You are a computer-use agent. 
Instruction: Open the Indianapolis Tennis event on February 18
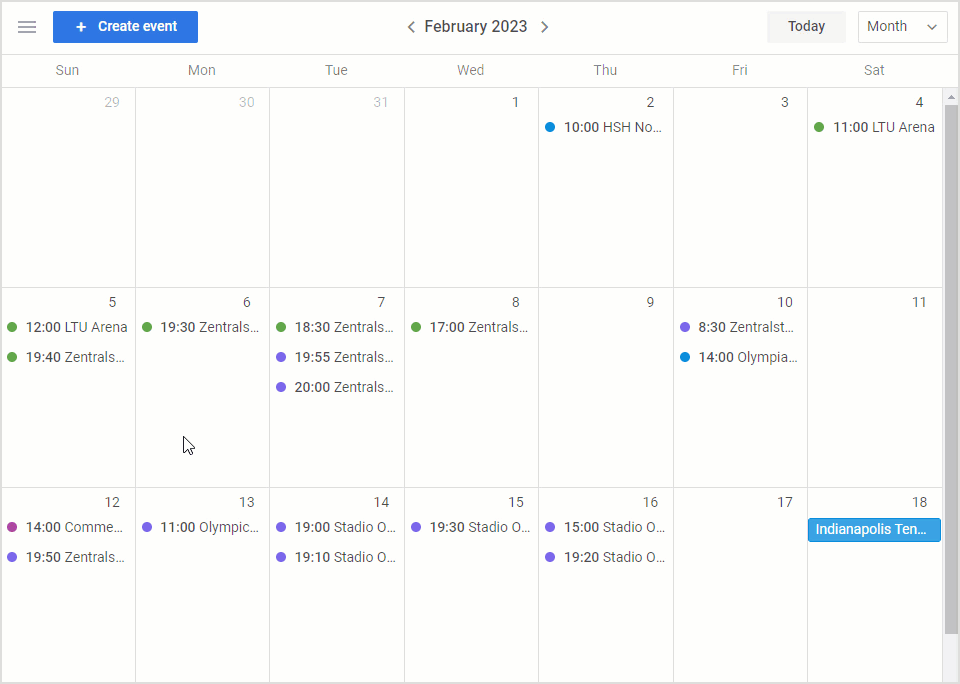(x=874, y=530)
